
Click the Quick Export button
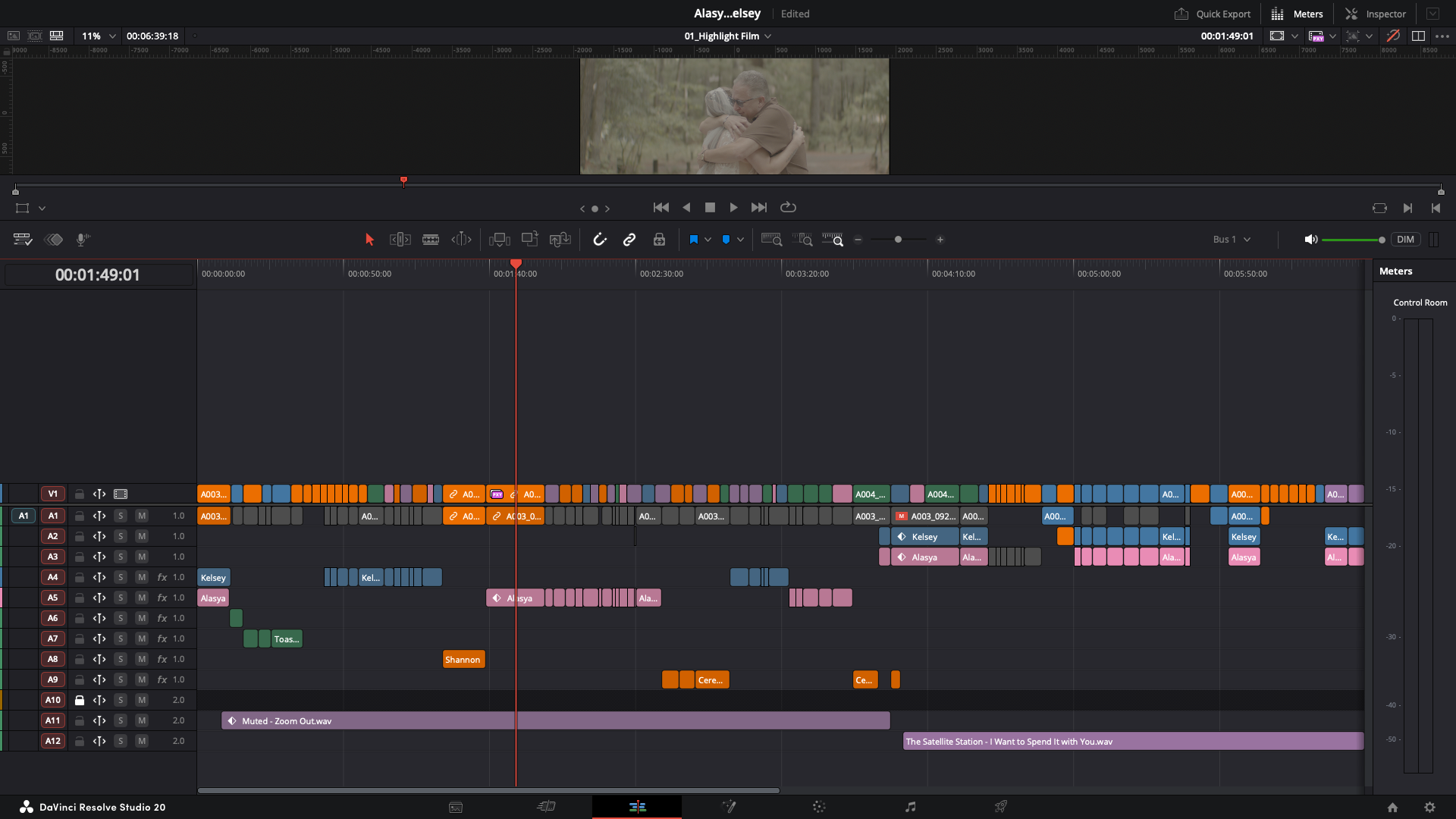click(1212, 14)
